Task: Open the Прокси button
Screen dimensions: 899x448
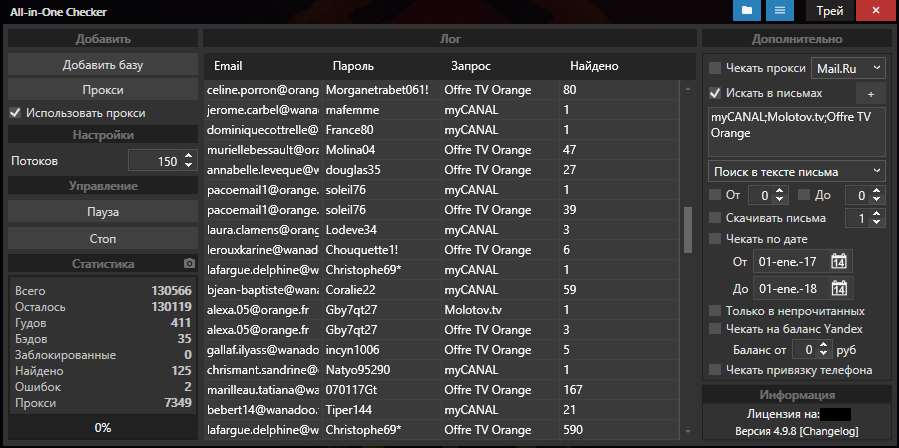Action: pyautogui.click(x=103, y=90)
